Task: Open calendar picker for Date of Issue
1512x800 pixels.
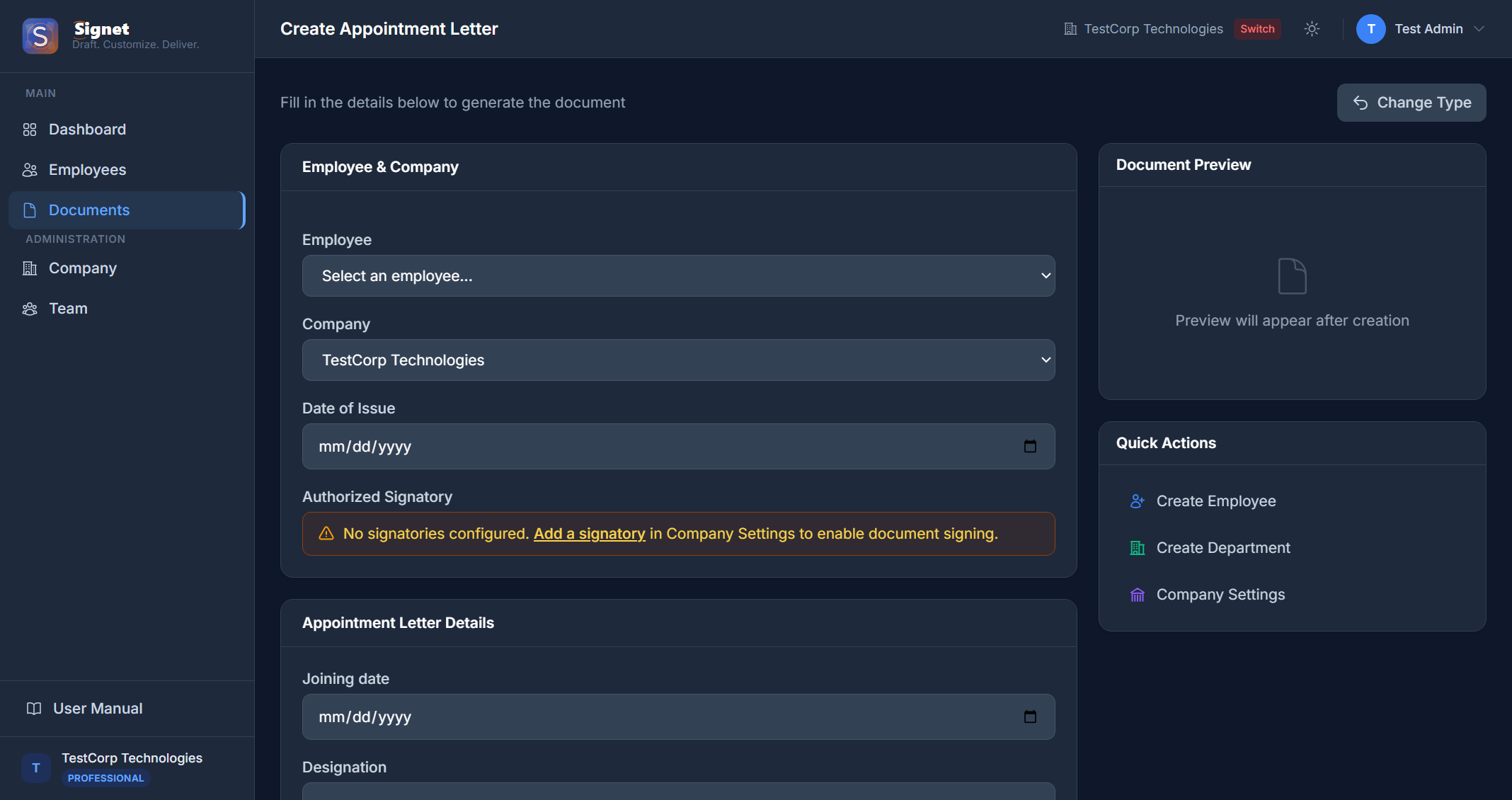Action: (1030, 446)
